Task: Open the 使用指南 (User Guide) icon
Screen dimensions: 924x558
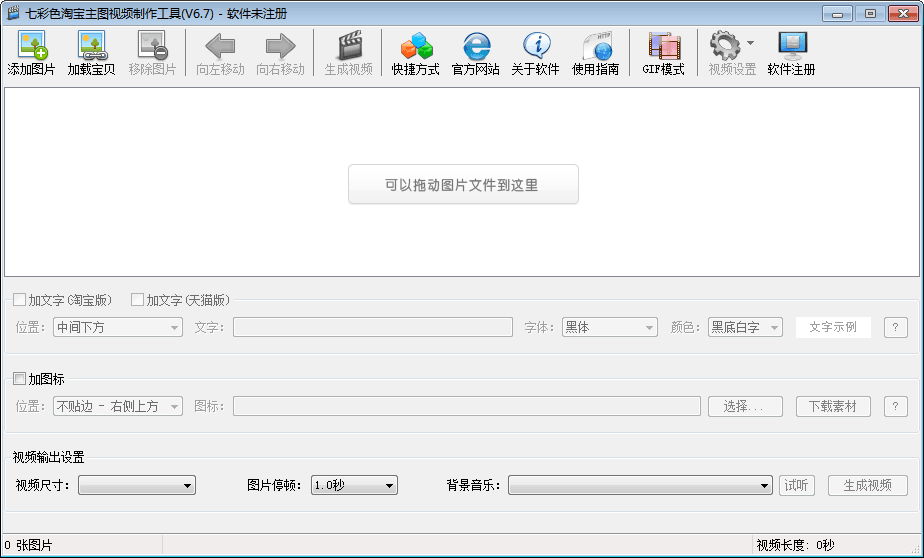Action: pyautogui.click(x=595, y=54)
